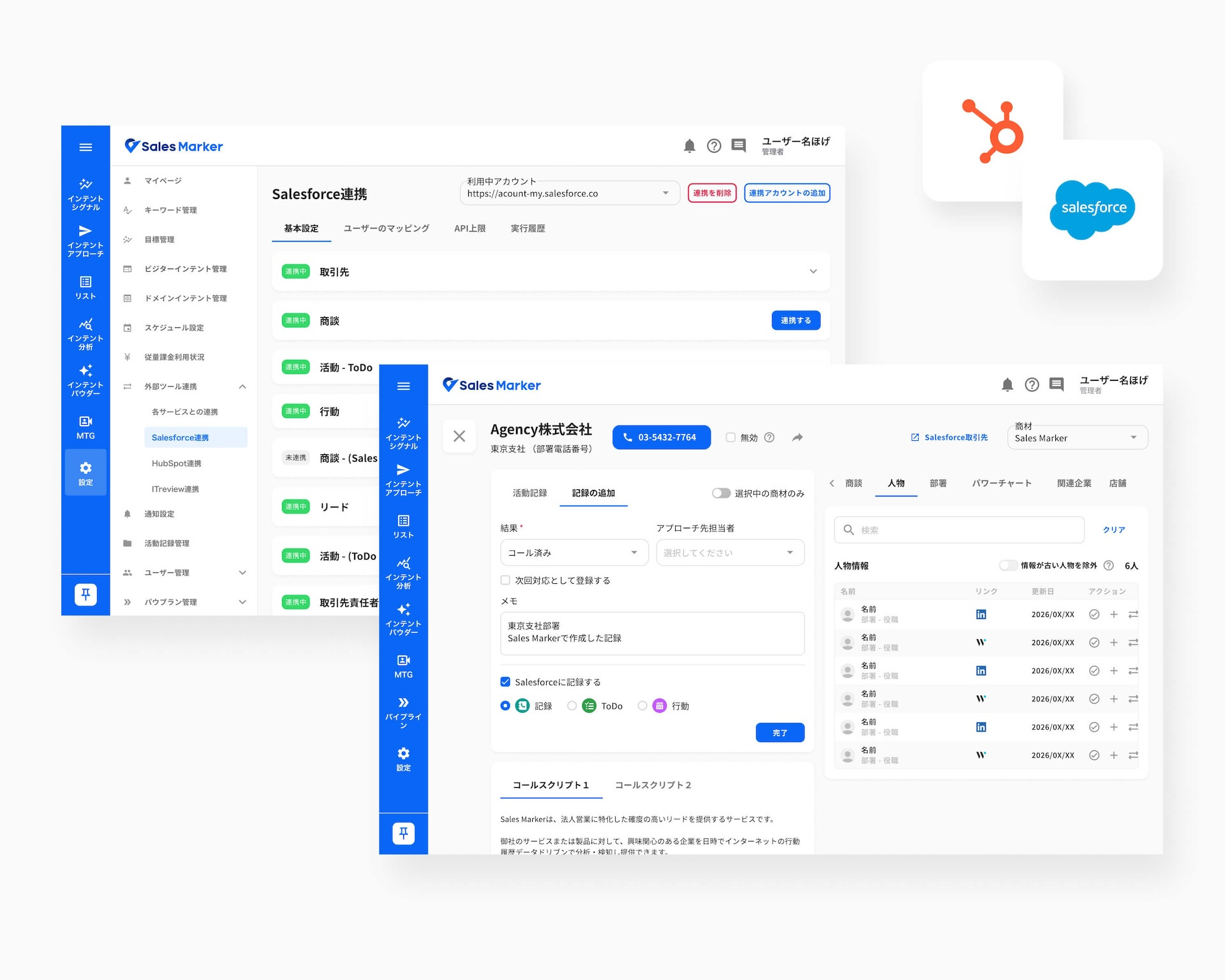Screen dimensions: 1225x980
Task: Open help icon in Salesforce連携 window header
Action: click(x=714, y=146)
